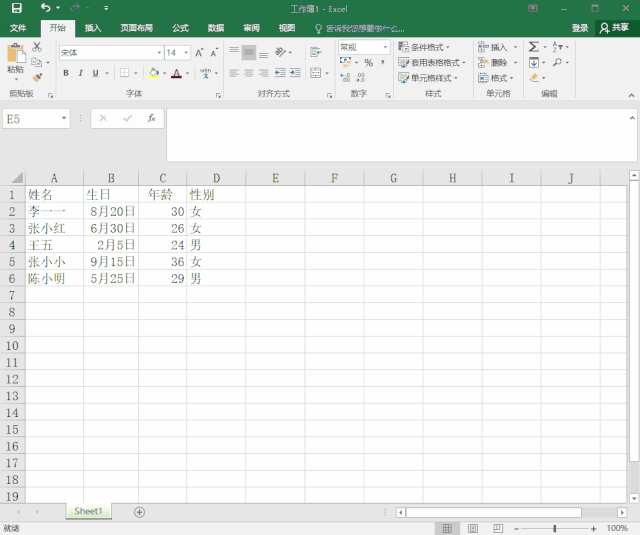This screenshot has width=640, height=535.
Task: Click the Percent Style icon
Action: pyautogui.click(x=369, y=62)
